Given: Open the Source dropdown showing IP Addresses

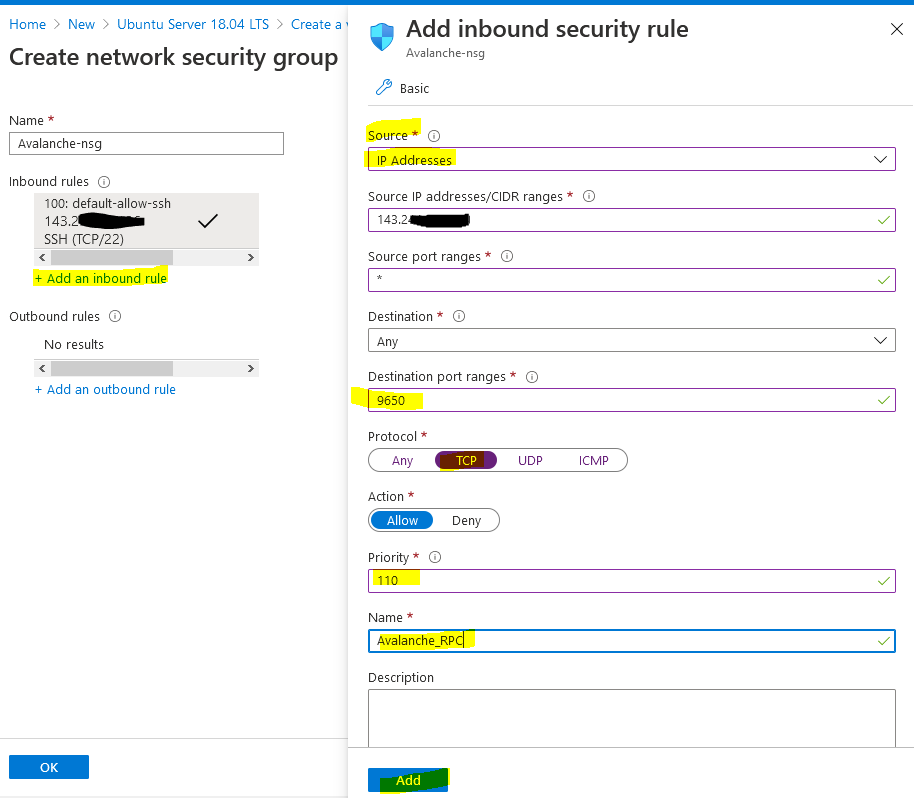Looking at the screenshot, I should [631, 160].
